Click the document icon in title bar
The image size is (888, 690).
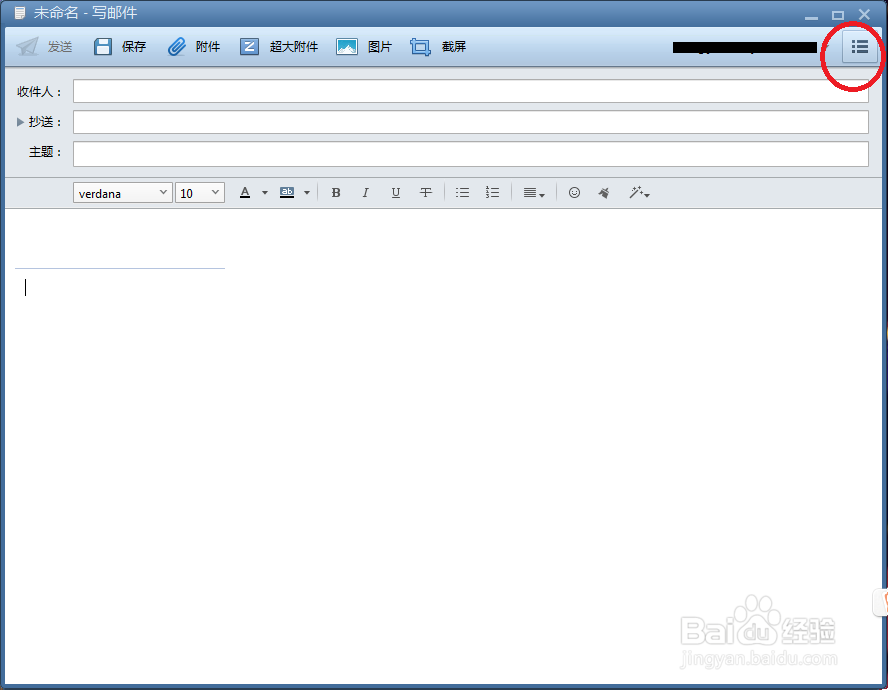click(x=20, y=13)
